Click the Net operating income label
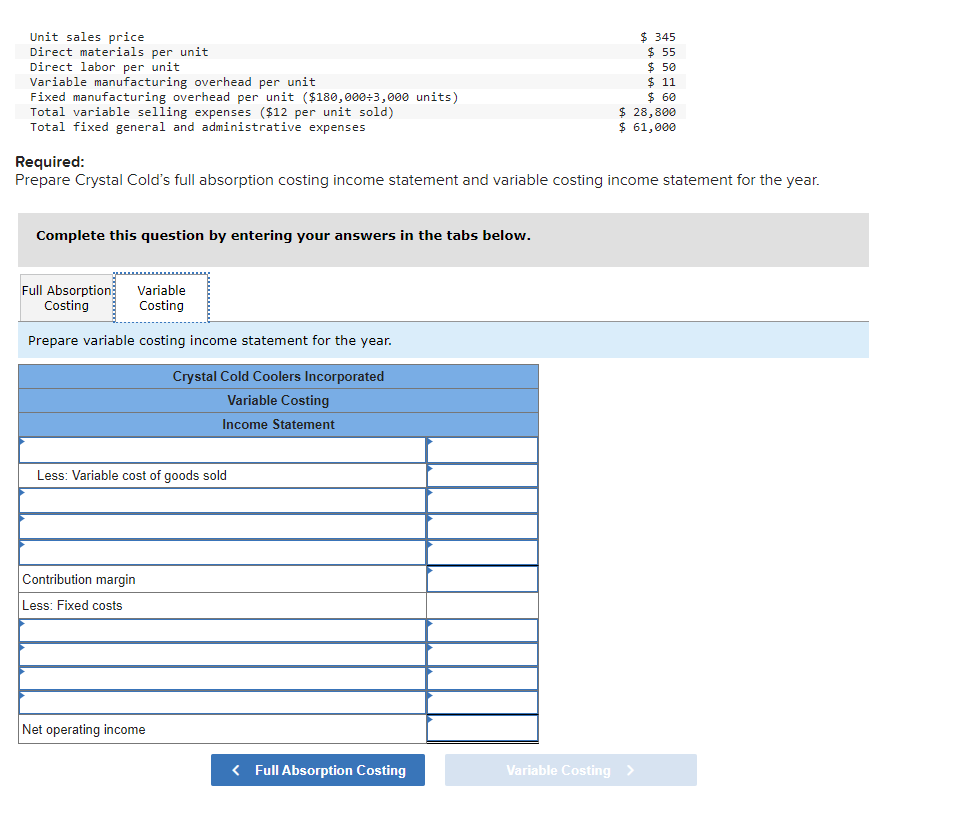 (x=84, y=729)
